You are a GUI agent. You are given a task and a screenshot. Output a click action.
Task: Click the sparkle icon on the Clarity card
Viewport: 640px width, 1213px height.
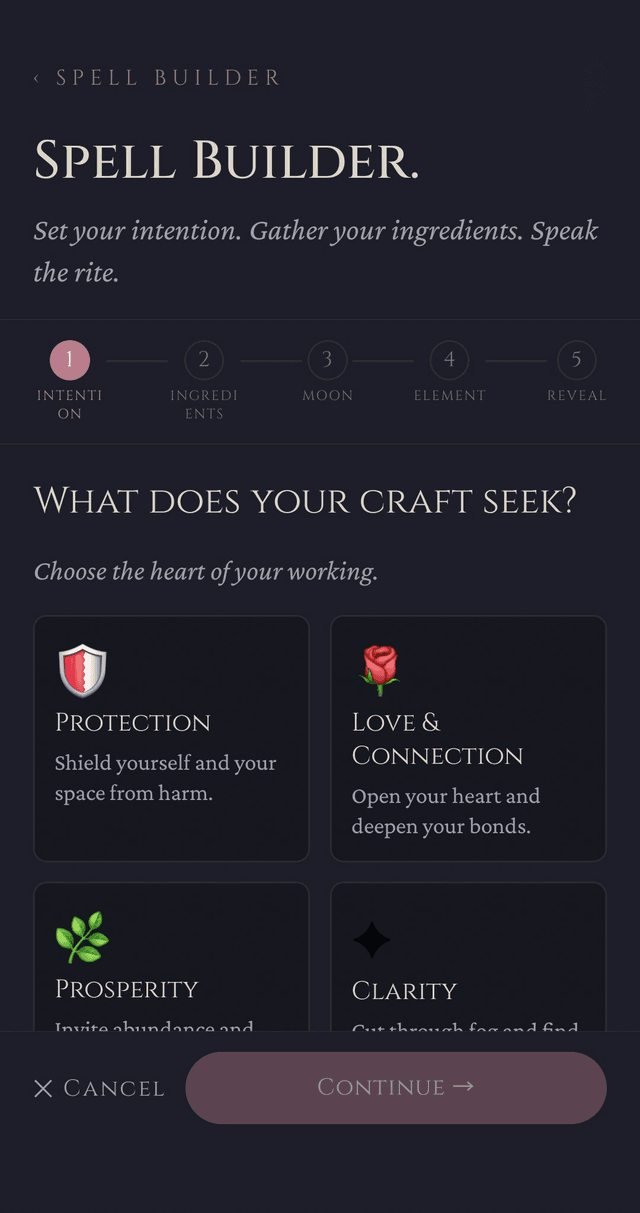pos(372,939)
